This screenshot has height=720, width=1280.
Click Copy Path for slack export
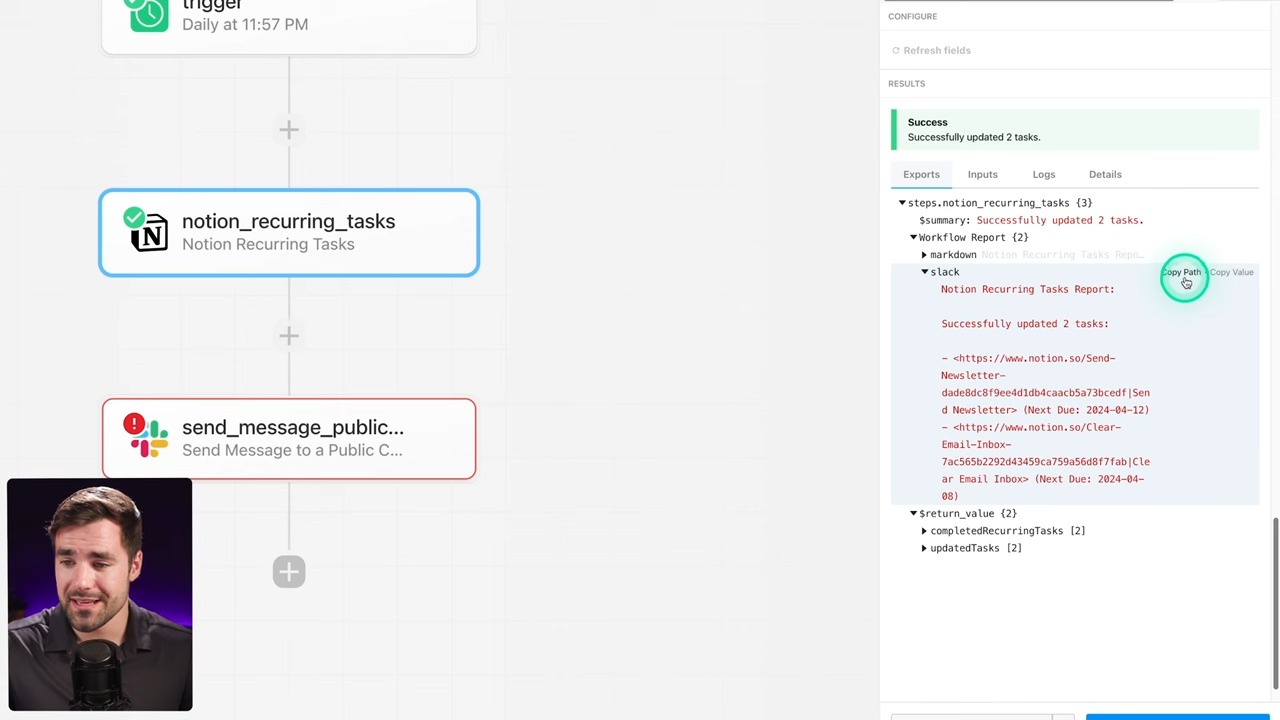1181,272
